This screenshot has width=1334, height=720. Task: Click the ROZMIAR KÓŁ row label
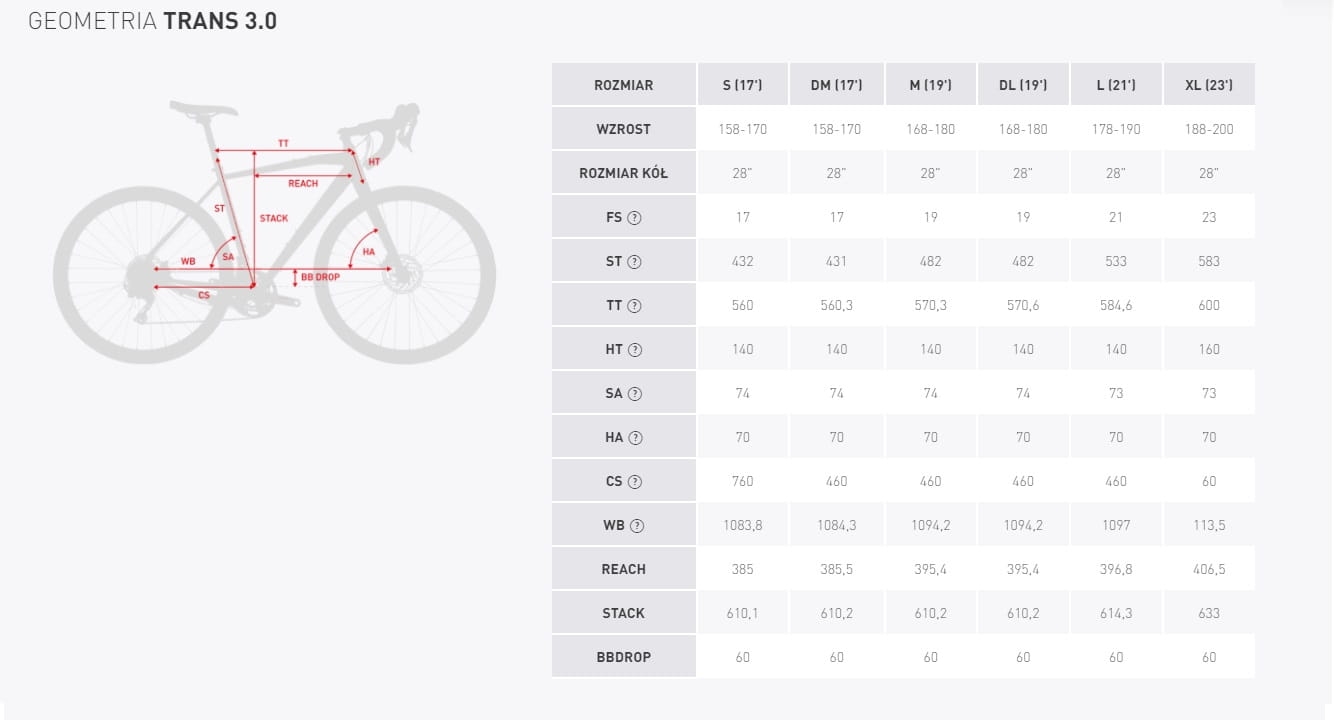pos(623,173)
